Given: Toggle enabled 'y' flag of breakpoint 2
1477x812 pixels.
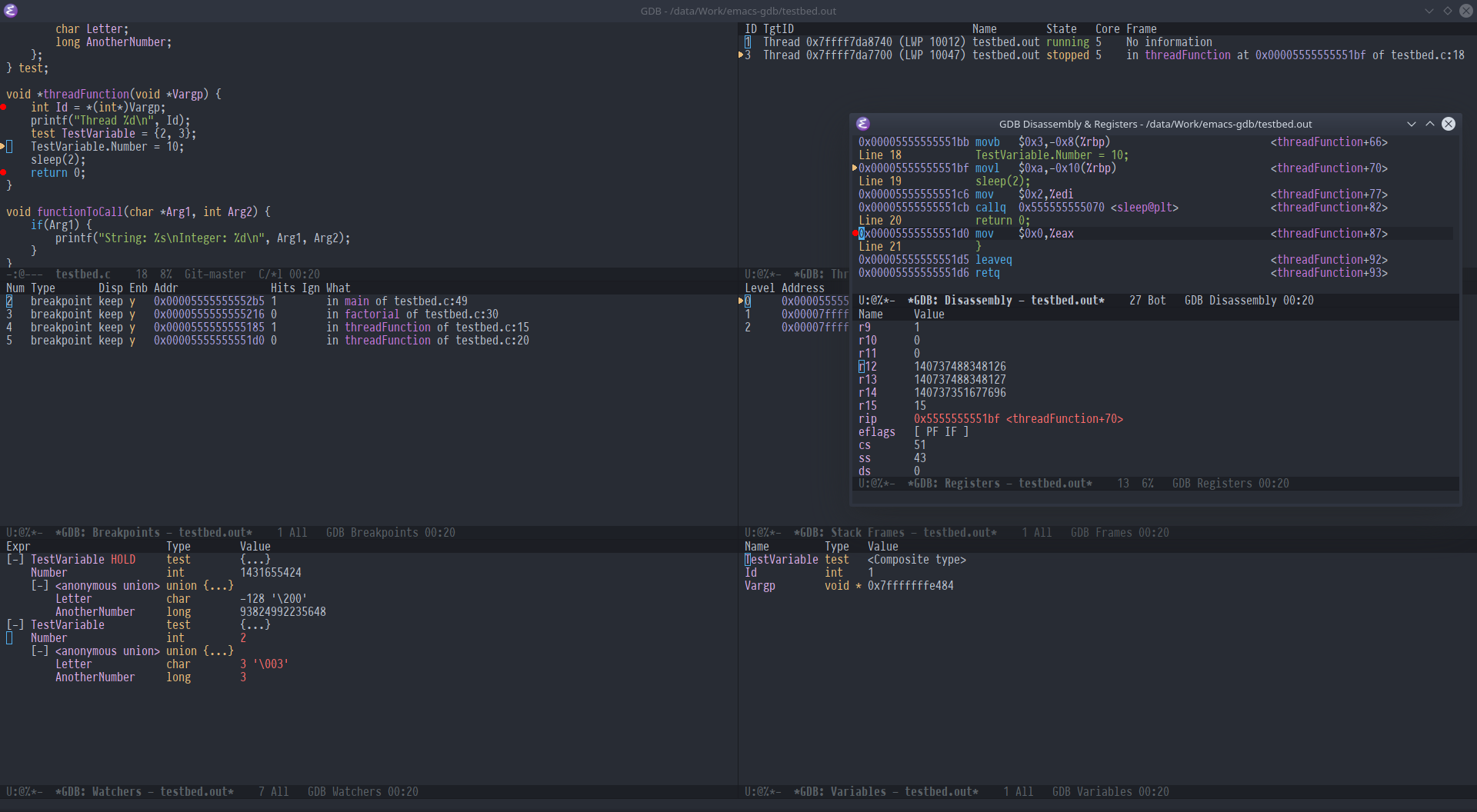Looking at the screenshot, I should (132, 301).
